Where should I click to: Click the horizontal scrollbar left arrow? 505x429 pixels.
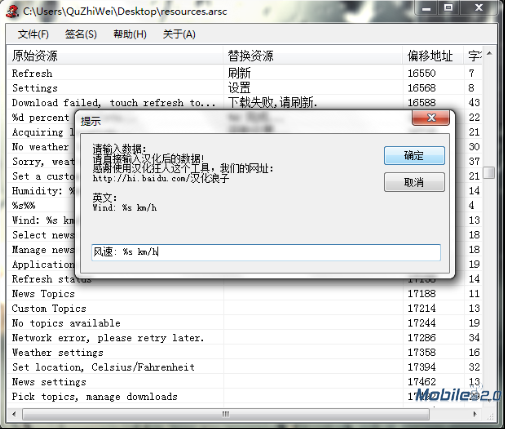point(14,414)
